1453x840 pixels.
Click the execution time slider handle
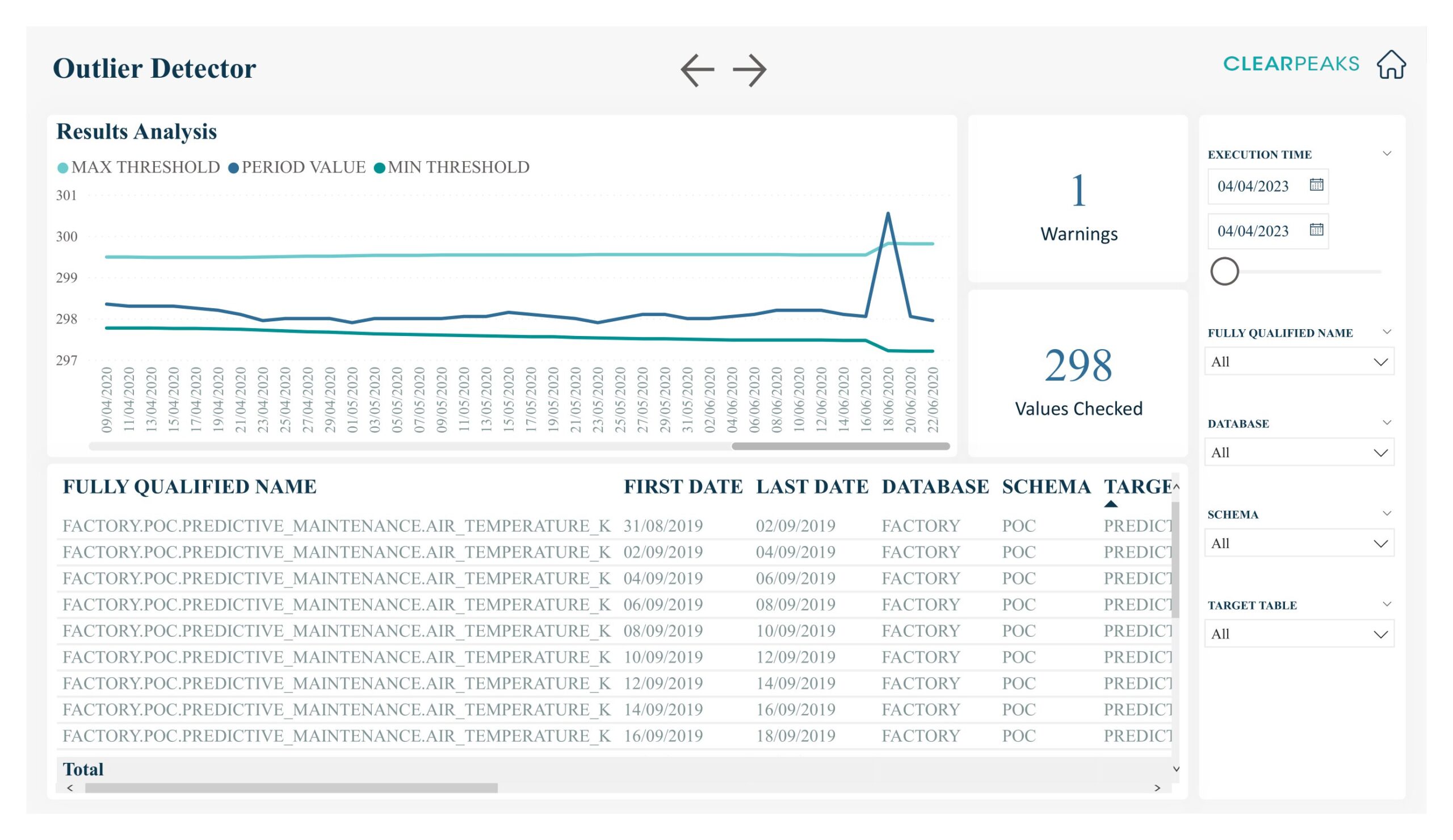point(1224,271)
